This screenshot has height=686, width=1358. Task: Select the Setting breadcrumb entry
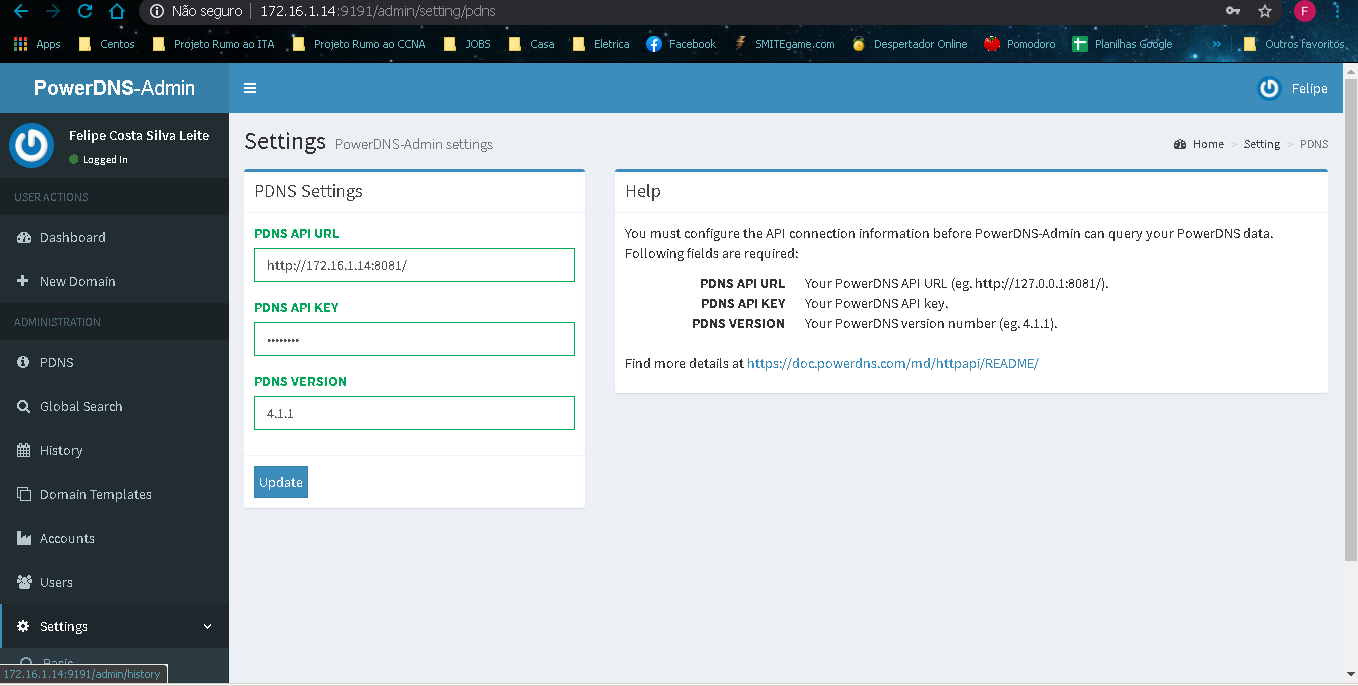point(1261,144)
